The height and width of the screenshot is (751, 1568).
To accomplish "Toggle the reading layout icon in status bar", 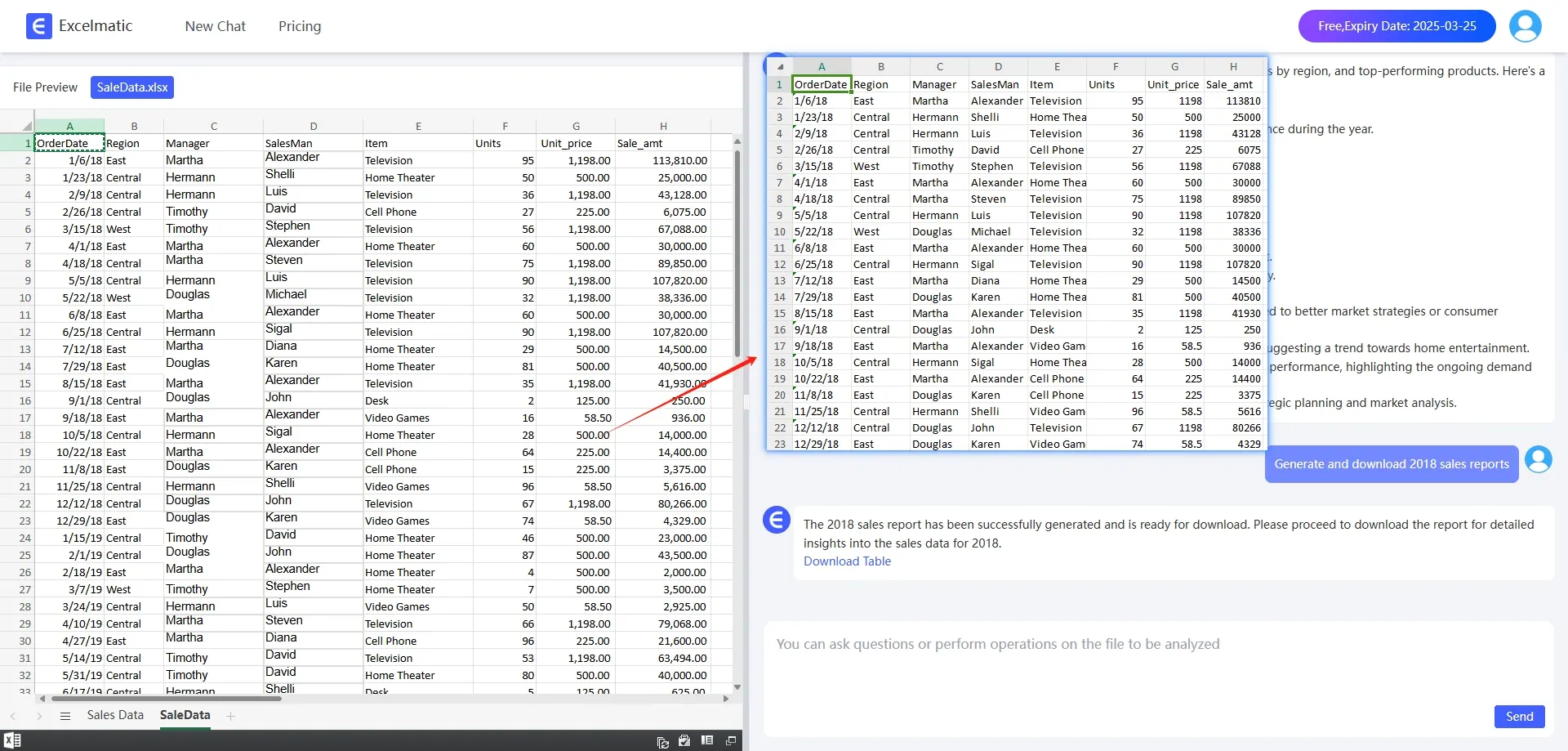I will pos(707,740).
